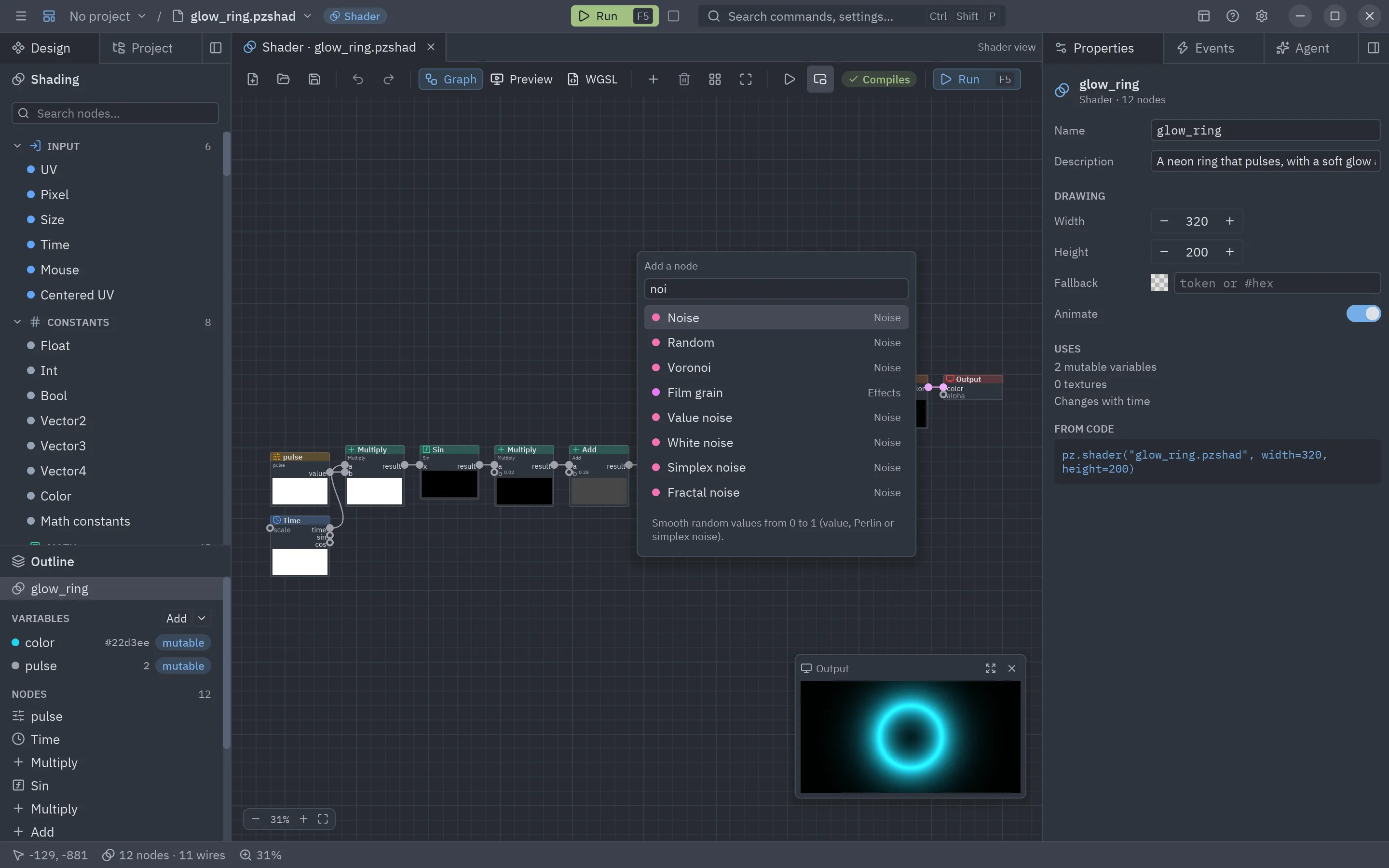1389x868 pixels.
Task: Collapse the left sidebar panel
Action: pyautogui.click(x=216, y=48)
